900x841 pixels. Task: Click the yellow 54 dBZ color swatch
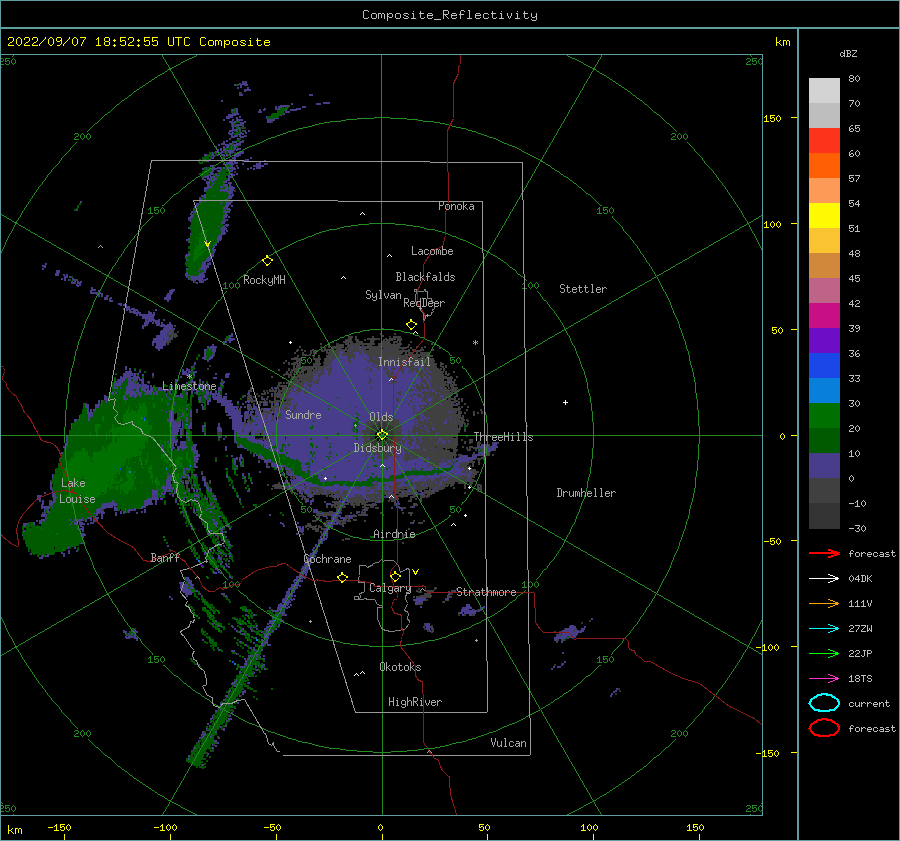(824, 215)
